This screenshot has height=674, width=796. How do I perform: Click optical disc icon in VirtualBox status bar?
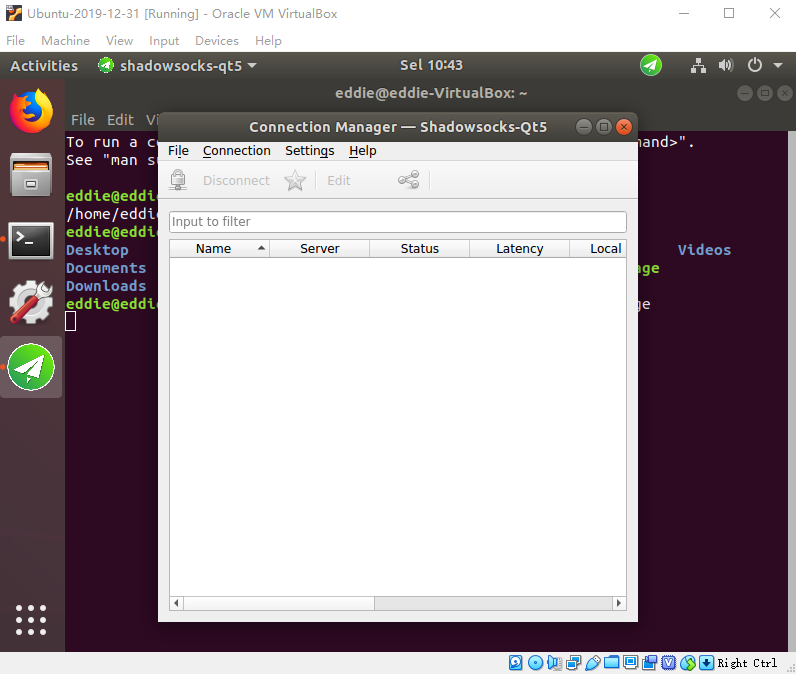[535, 662]
